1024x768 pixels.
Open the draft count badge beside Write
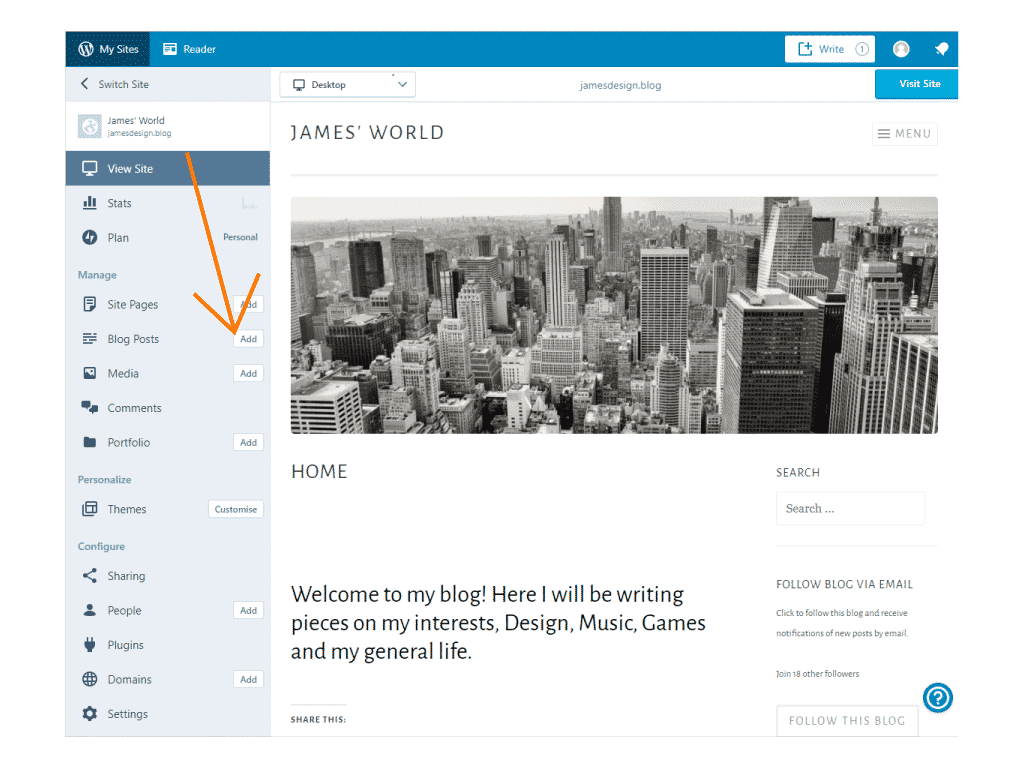862,49
